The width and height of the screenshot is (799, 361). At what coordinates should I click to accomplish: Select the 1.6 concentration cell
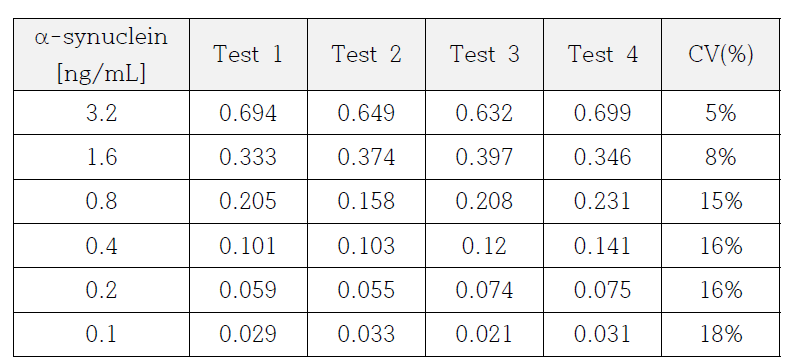101,157
